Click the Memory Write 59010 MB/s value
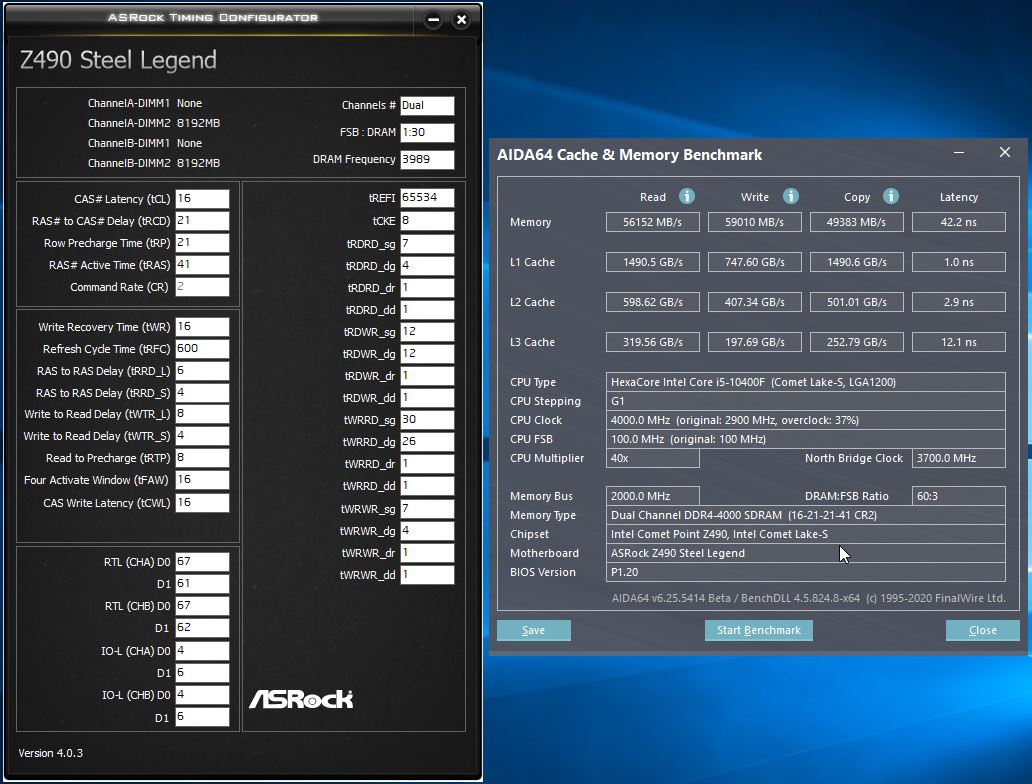Screen dimensions: 1032x784 [754, 222]
